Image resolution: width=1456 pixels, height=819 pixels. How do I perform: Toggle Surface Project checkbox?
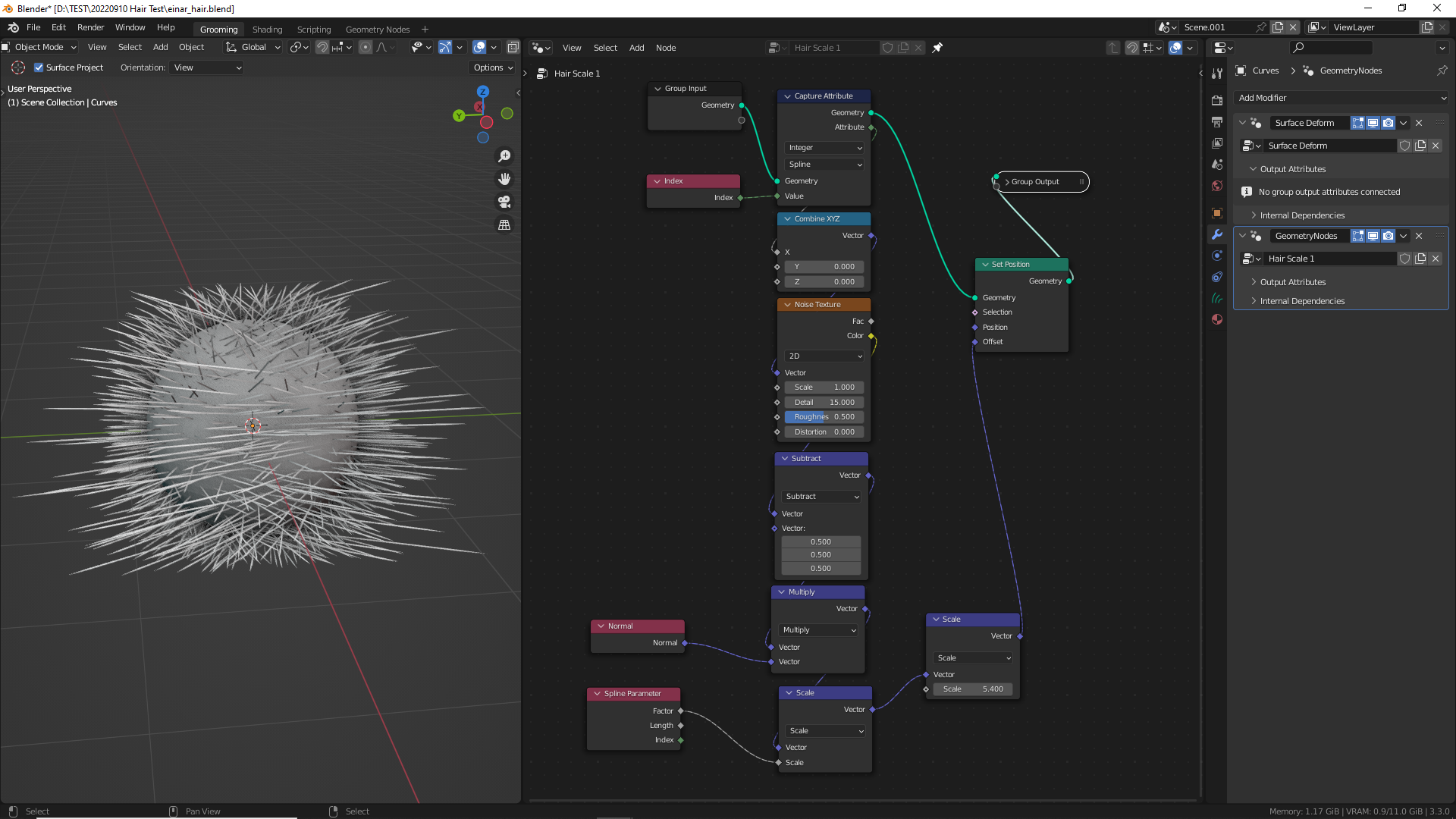(x=39, y=67)
